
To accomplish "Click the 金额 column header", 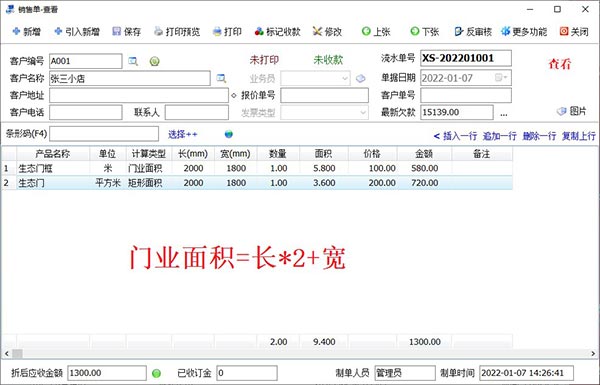I will pos(424,154).
